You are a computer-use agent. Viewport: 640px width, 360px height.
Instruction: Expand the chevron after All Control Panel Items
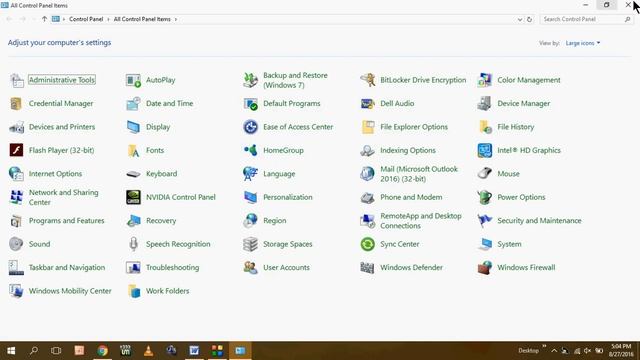click(176, 19)
